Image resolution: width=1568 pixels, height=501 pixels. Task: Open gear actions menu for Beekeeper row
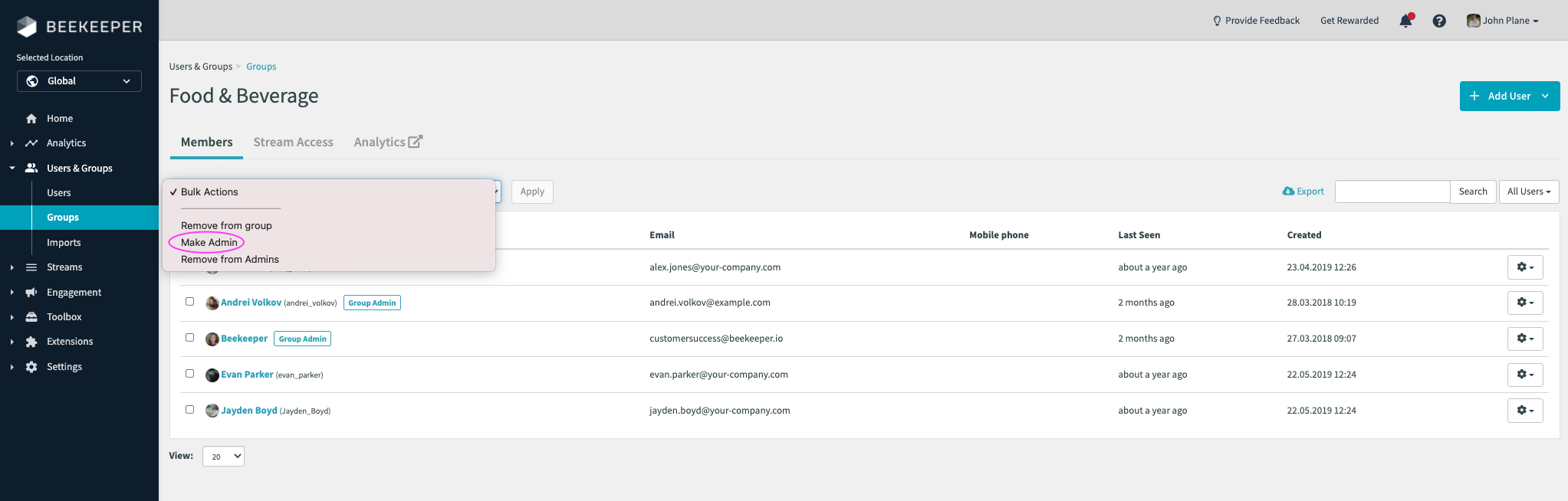(x=1525, y=339)
